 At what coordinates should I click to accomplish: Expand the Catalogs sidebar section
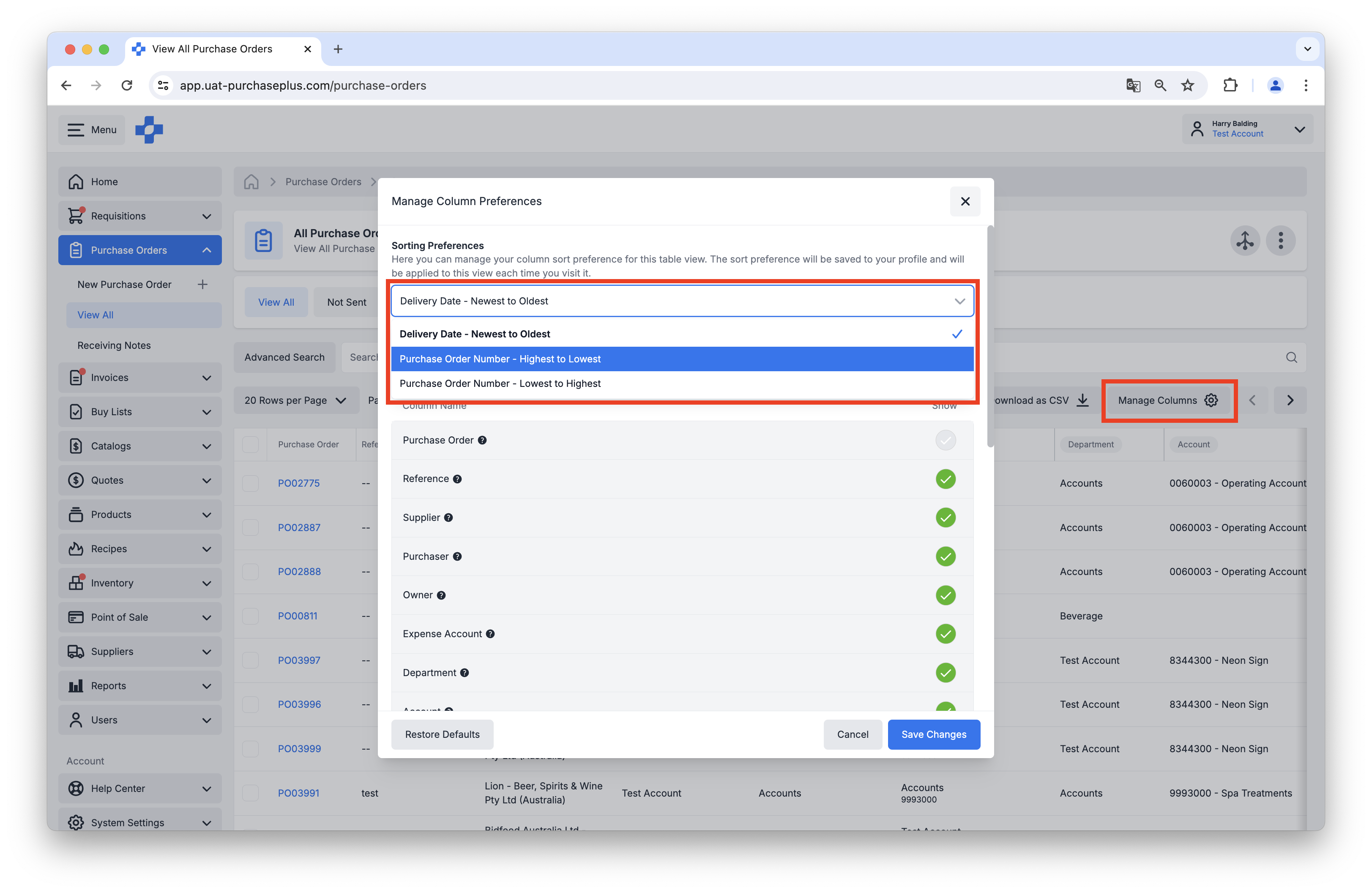[x=140, y=446]
